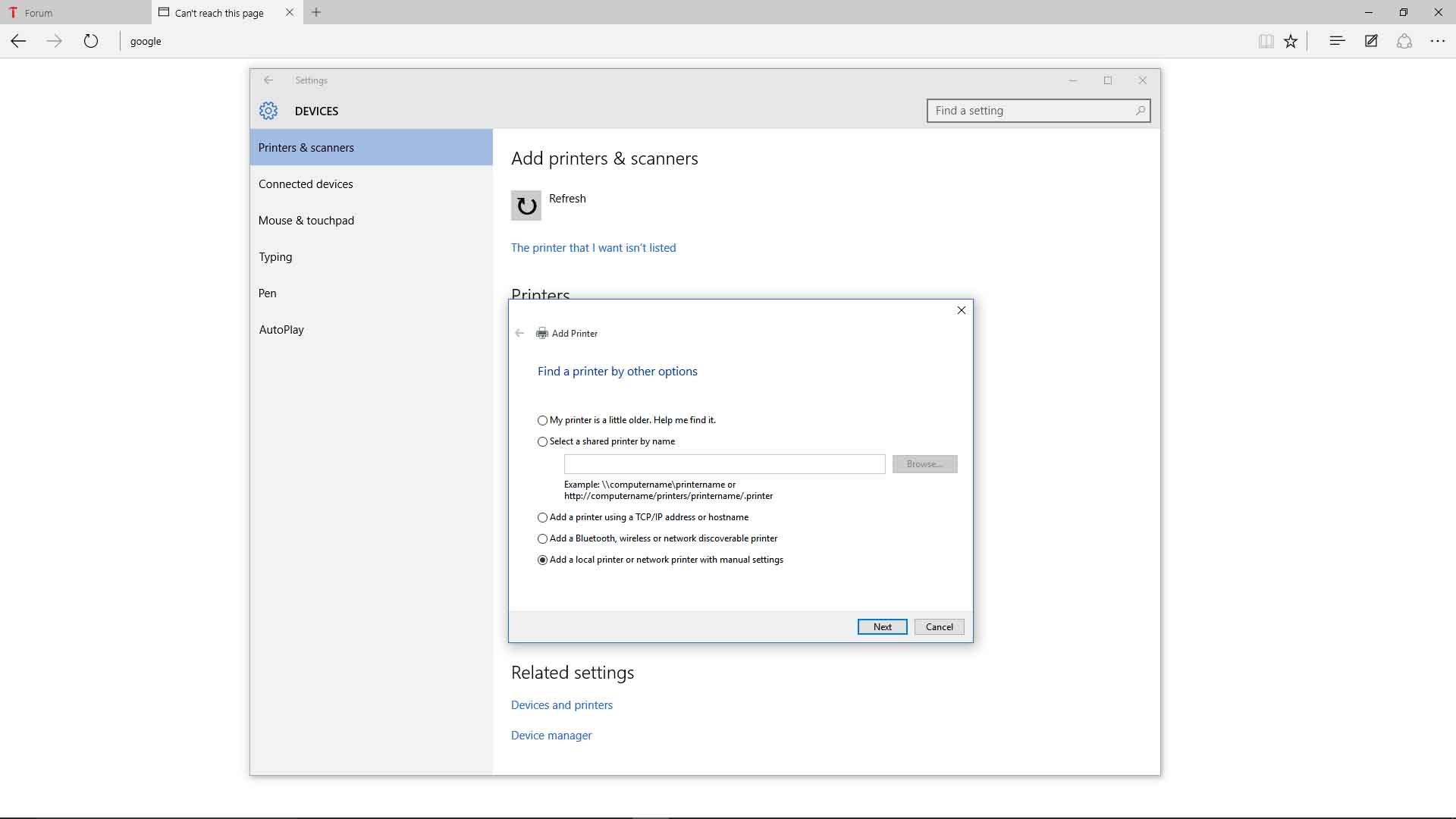Click the browser back arrow

19,41
